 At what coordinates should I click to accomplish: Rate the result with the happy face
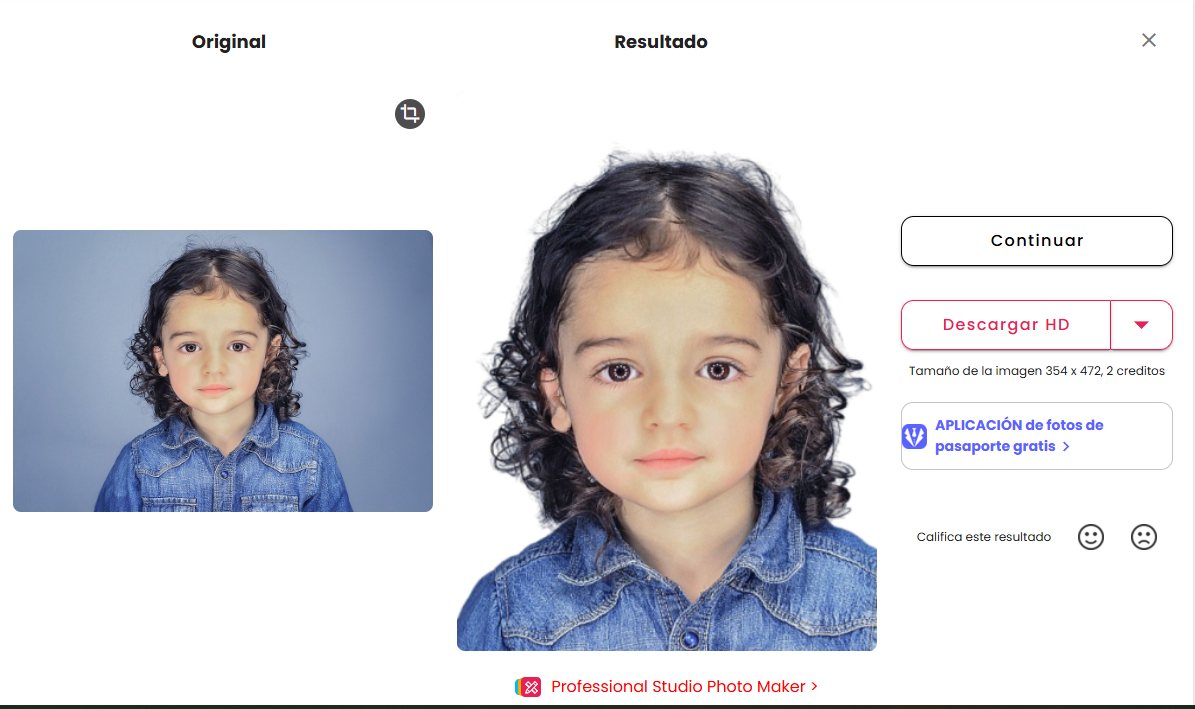point(1091,537)
